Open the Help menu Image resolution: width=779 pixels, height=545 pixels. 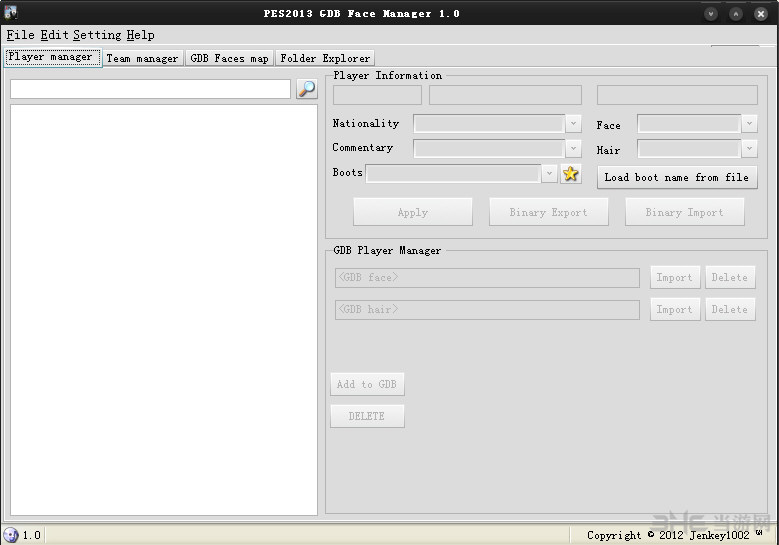(141, 35)
